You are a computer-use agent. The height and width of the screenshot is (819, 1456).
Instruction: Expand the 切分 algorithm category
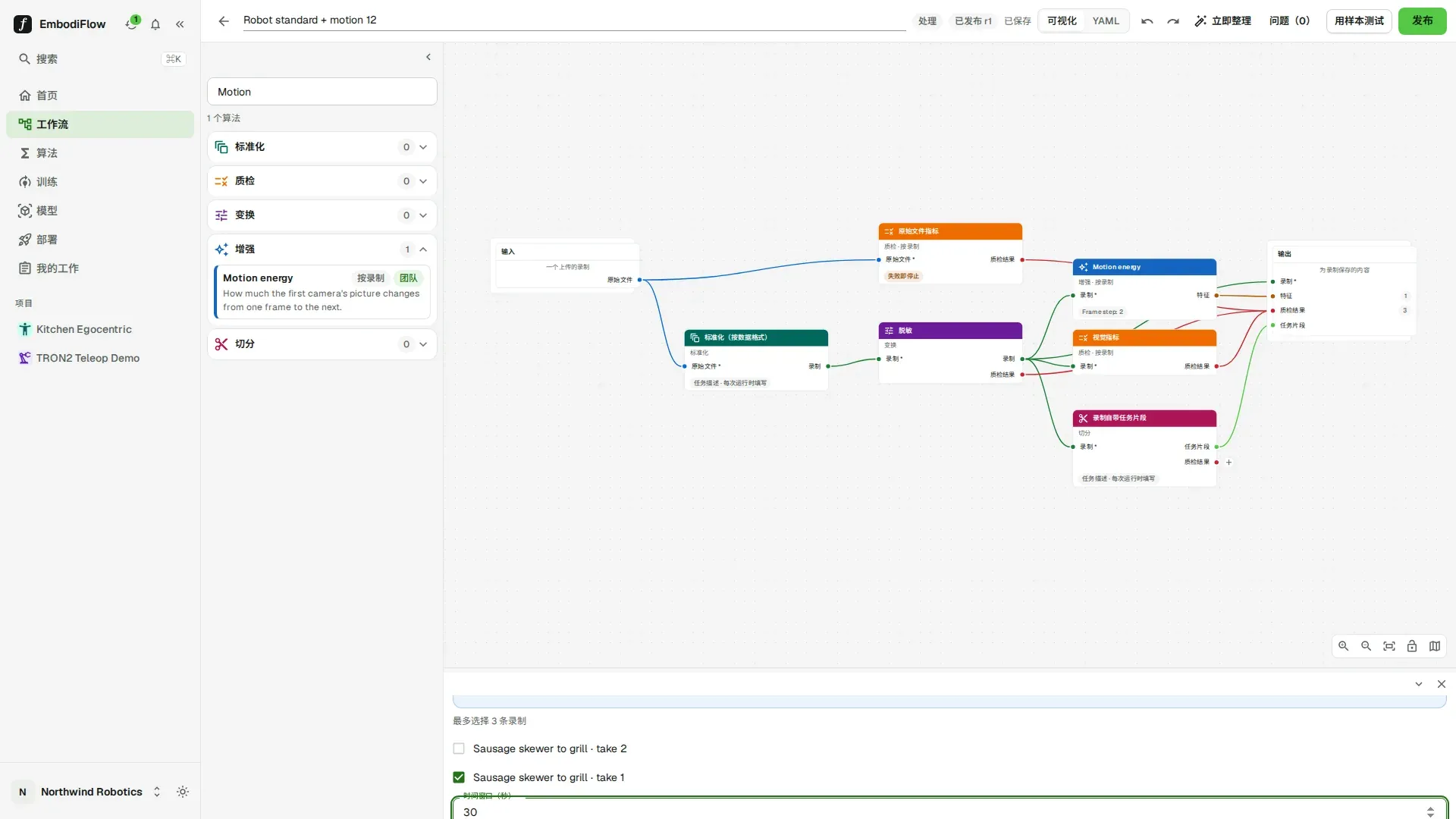pos(322,344)
